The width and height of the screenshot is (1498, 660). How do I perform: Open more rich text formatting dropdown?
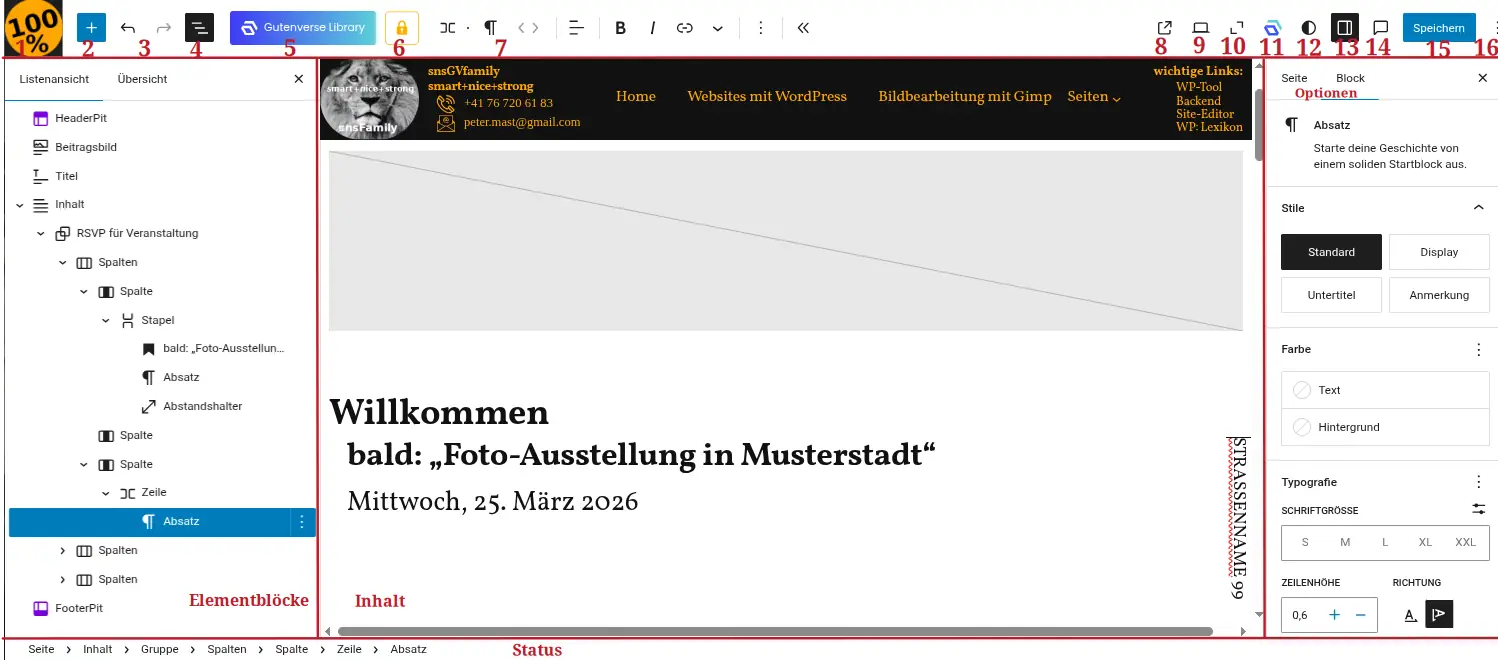coord(718,28)
